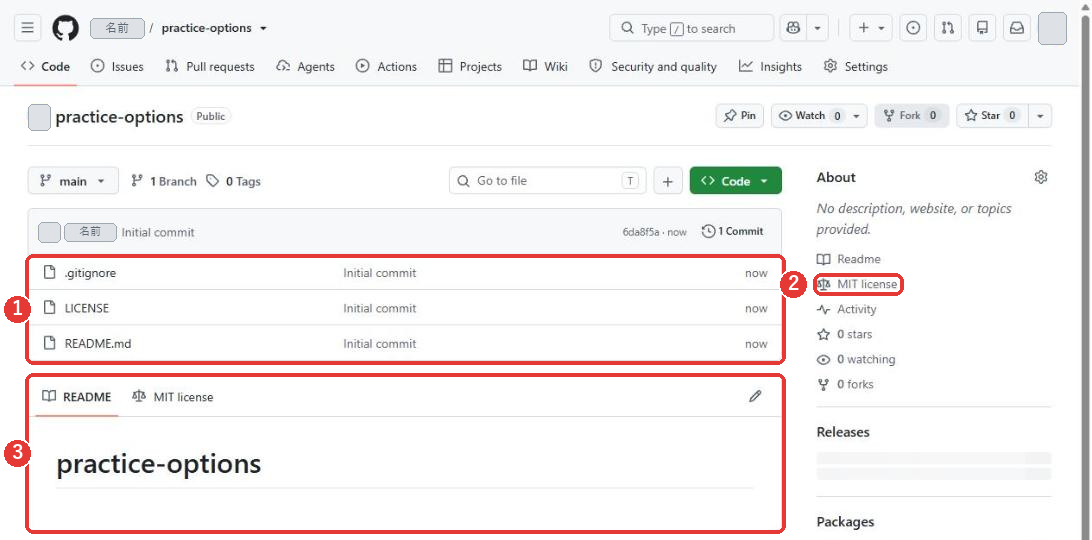The image size is (1092, 540).
Task: Open the user avatar menu
Action: tap(1052, 29)
